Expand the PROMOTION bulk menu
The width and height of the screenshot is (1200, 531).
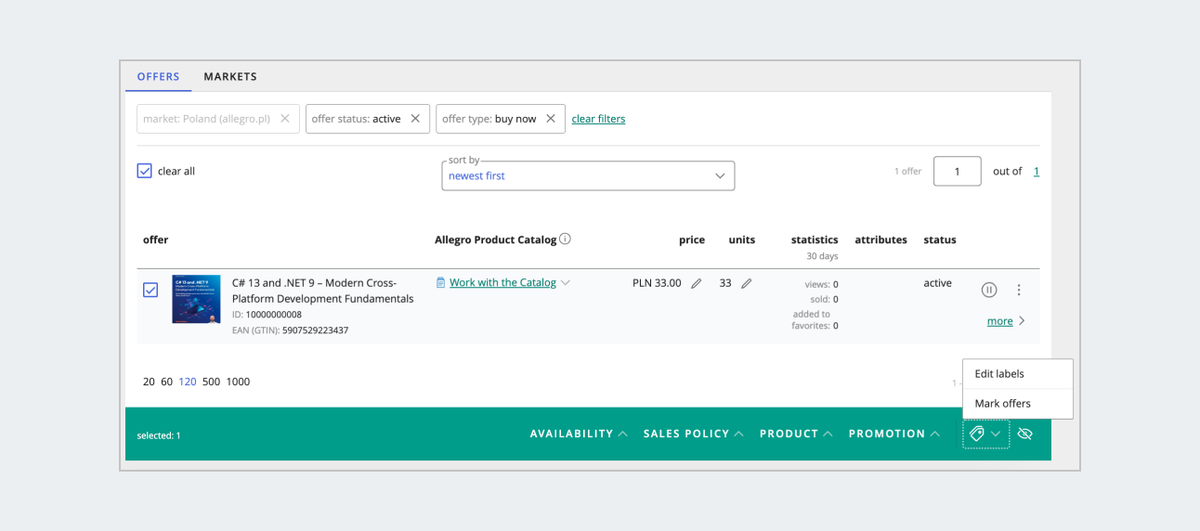click(894, 434)
